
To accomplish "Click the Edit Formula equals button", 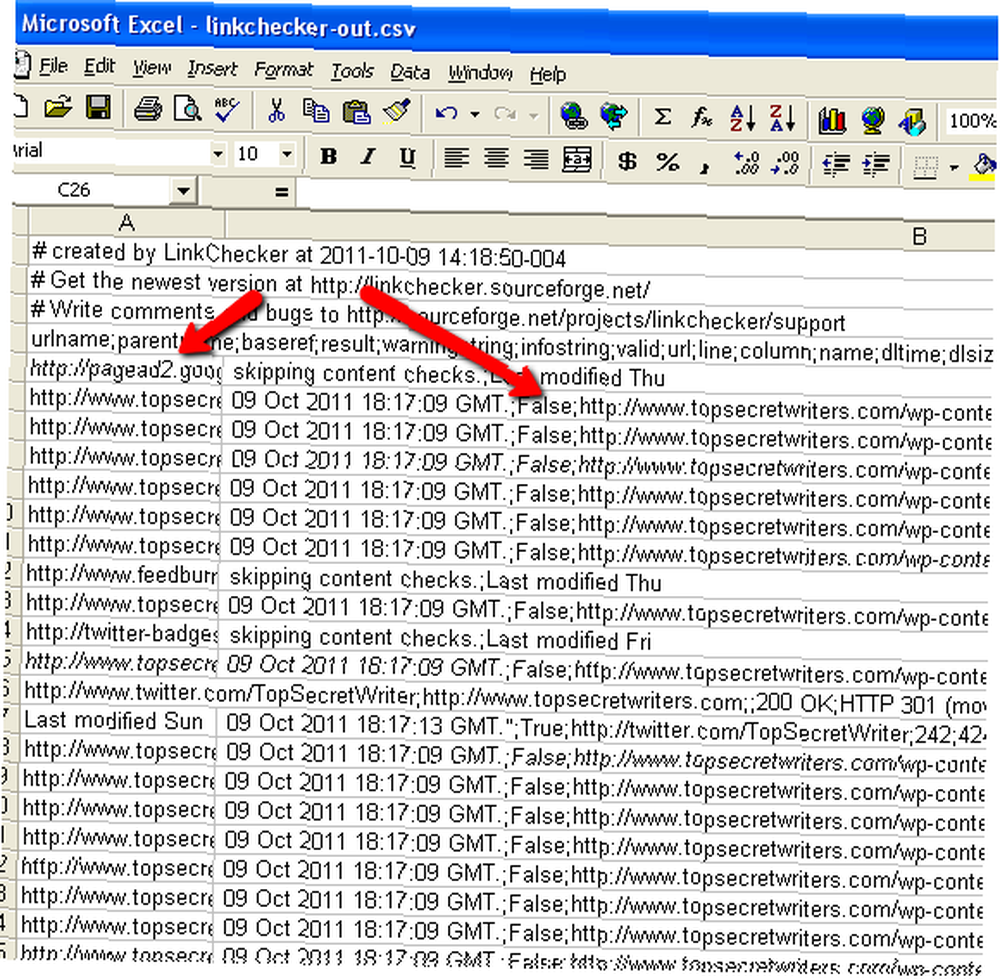I will (281, 193).
